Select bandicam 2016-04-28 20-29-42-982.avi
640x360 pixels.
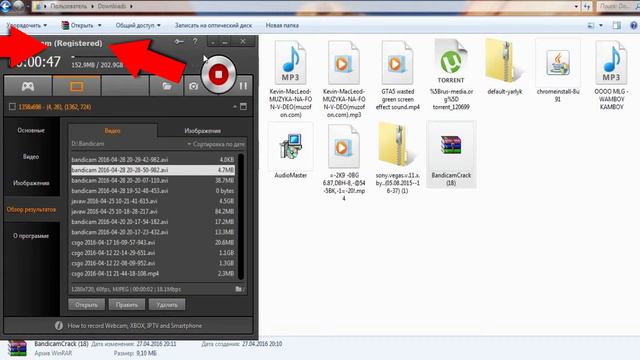click(153, 160)
